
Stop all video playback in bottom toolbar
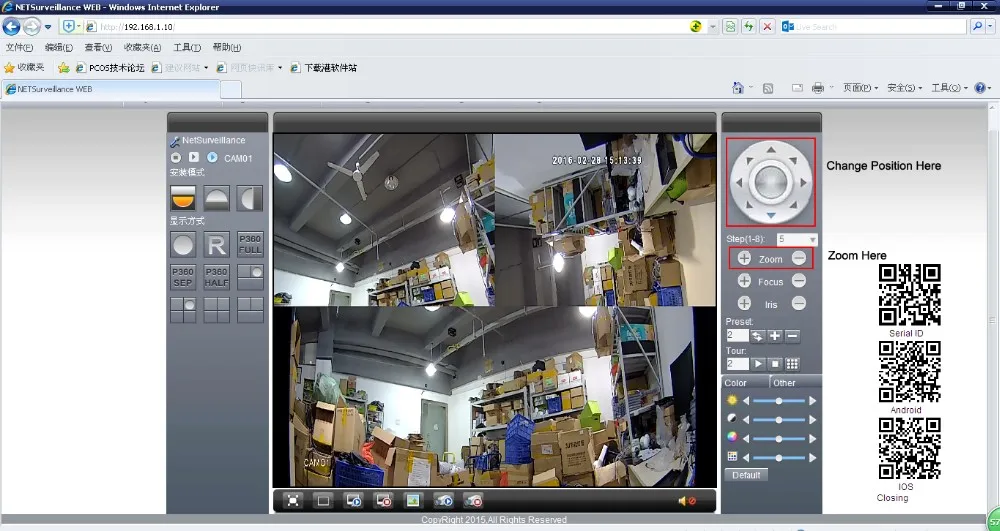coord(384,501)
